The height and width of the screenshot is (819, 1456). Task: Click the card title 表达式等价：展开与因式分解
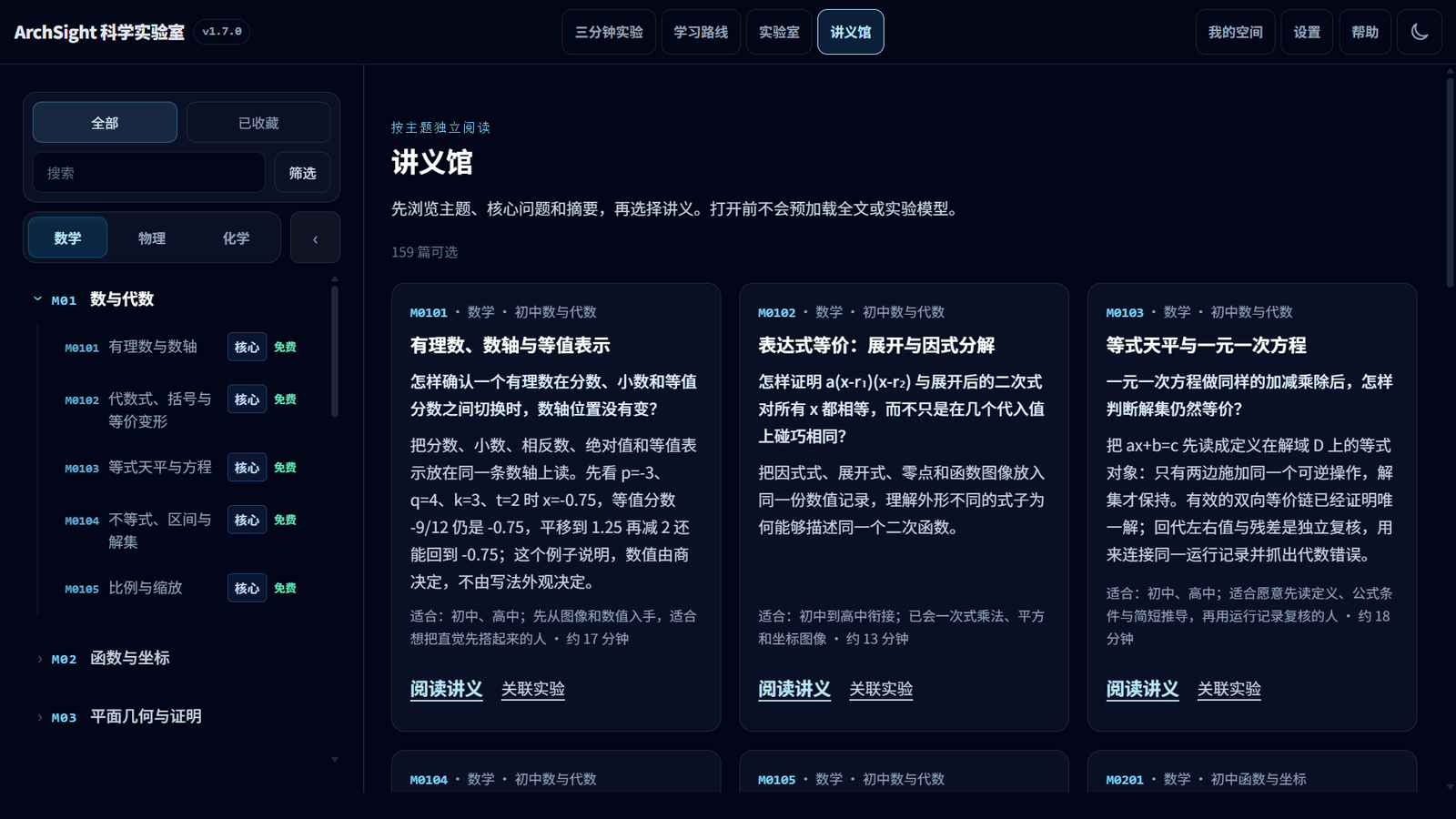pos(876,345)
